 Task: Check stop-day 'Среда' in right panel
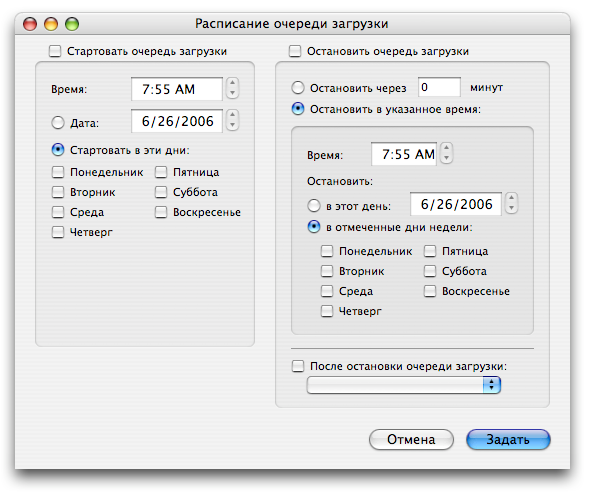point(327,291)
